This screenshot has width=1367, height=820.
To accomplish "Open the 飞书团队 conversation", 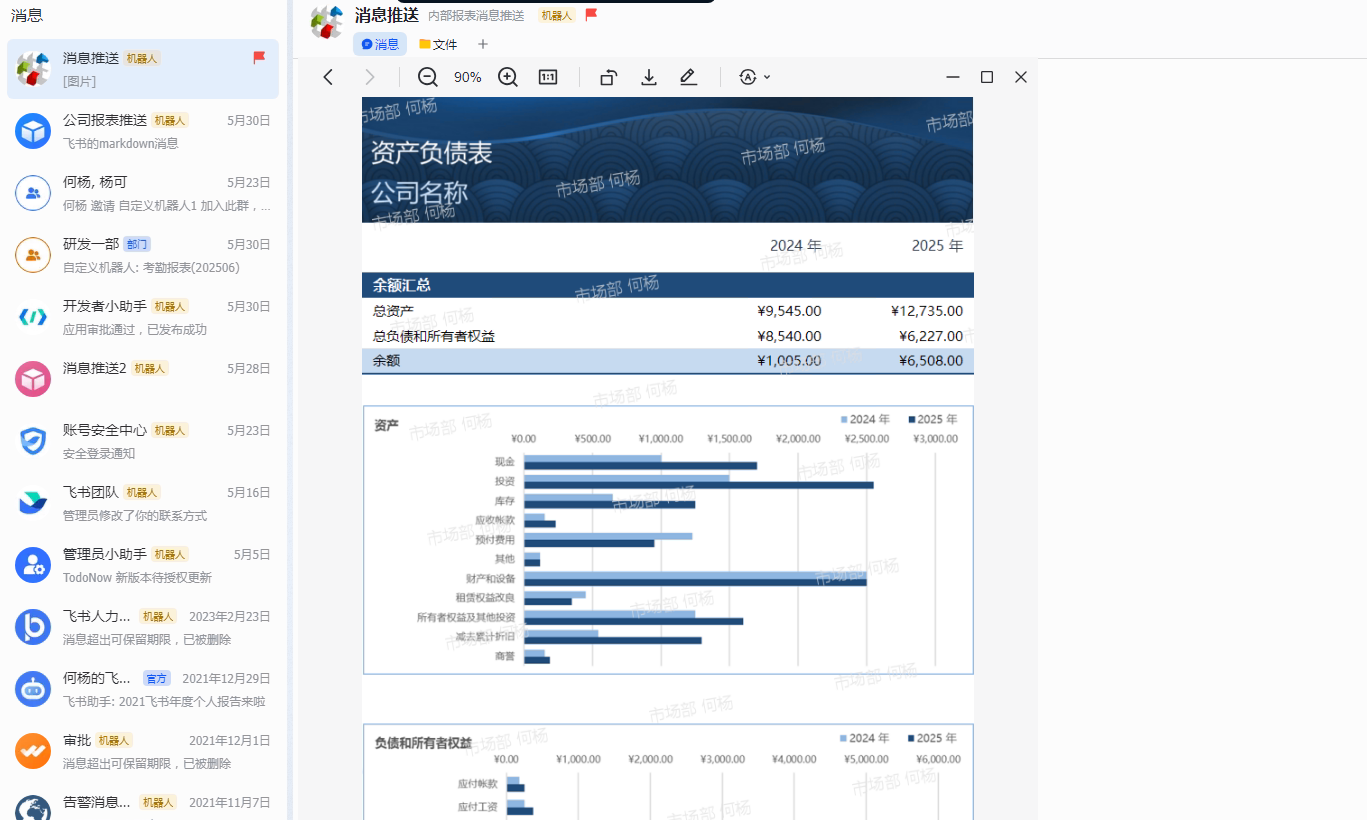I will pyautogui.click(x=143, y=503).
